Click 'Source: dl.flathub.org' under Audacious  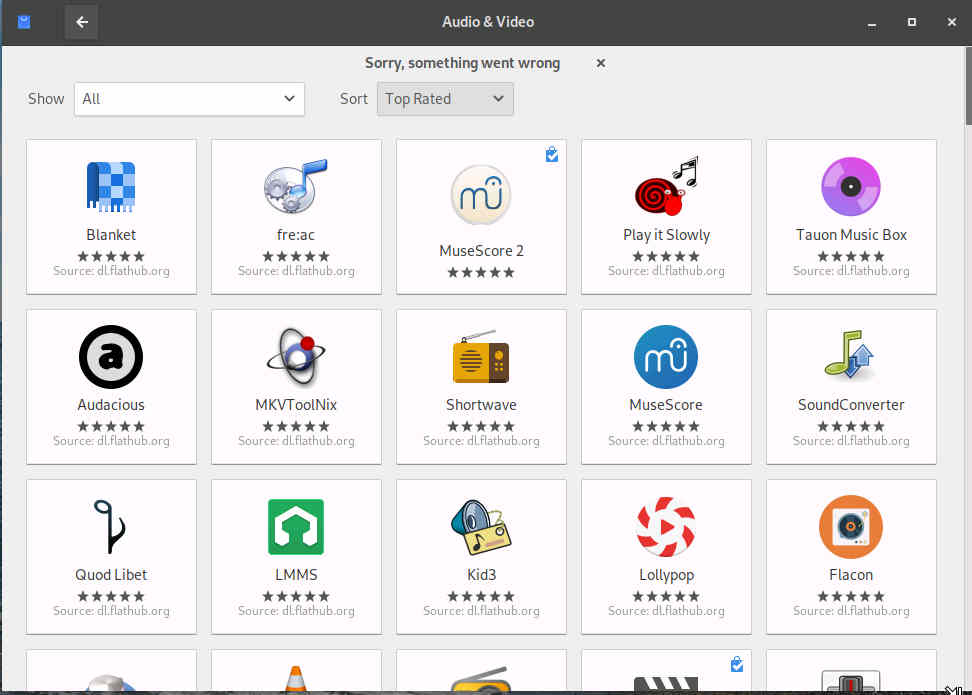tap(111, 441)
